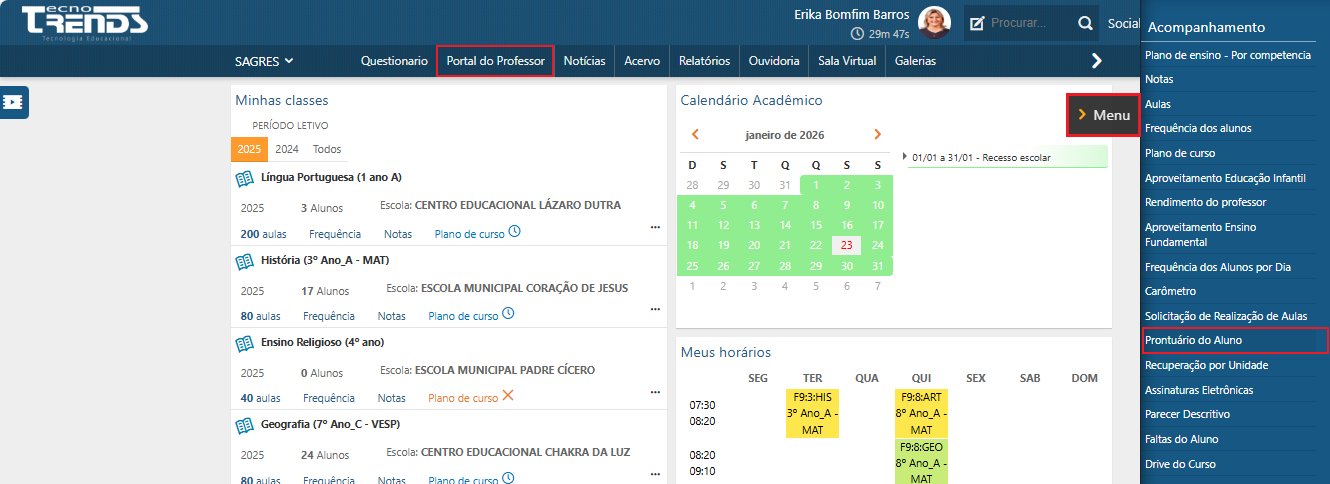Open the SAGRES dropdown menu
The height and width of the screenshot is (484, 1330).
point(264,61)
